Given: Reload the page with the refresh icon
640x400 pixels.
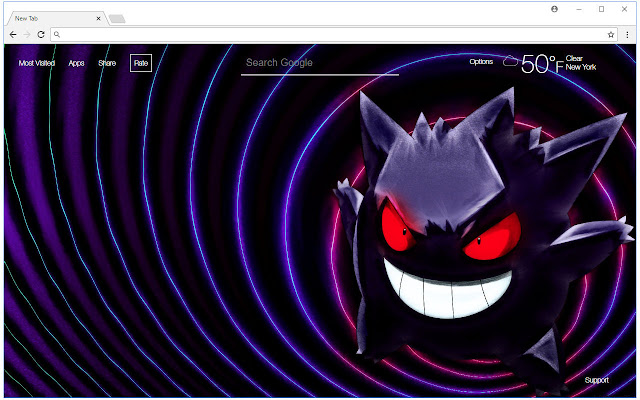Looking at the screenshot, I should coord(41,35).
